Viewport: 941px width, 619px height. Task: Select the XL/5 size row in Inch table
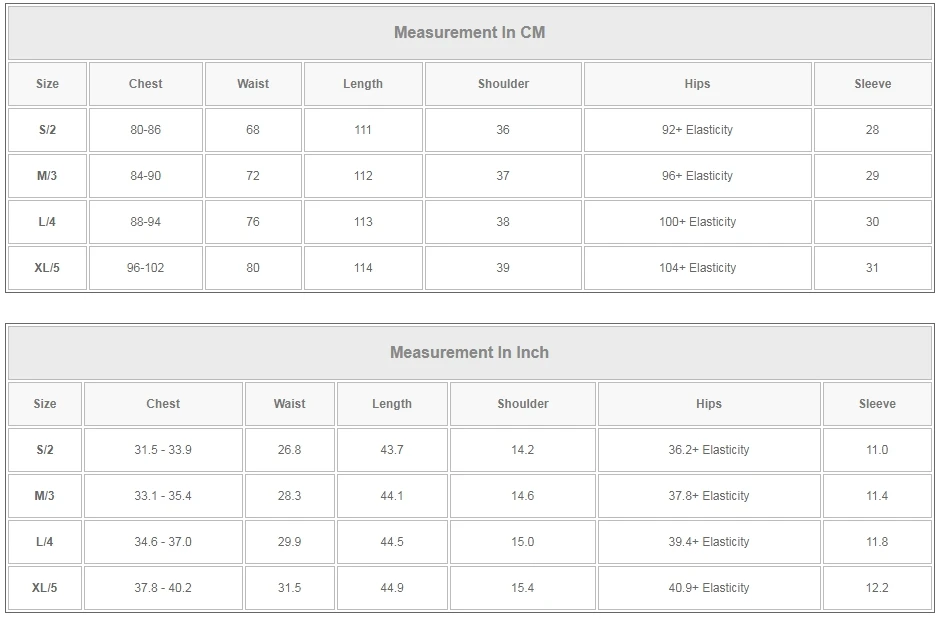(45, 588)
